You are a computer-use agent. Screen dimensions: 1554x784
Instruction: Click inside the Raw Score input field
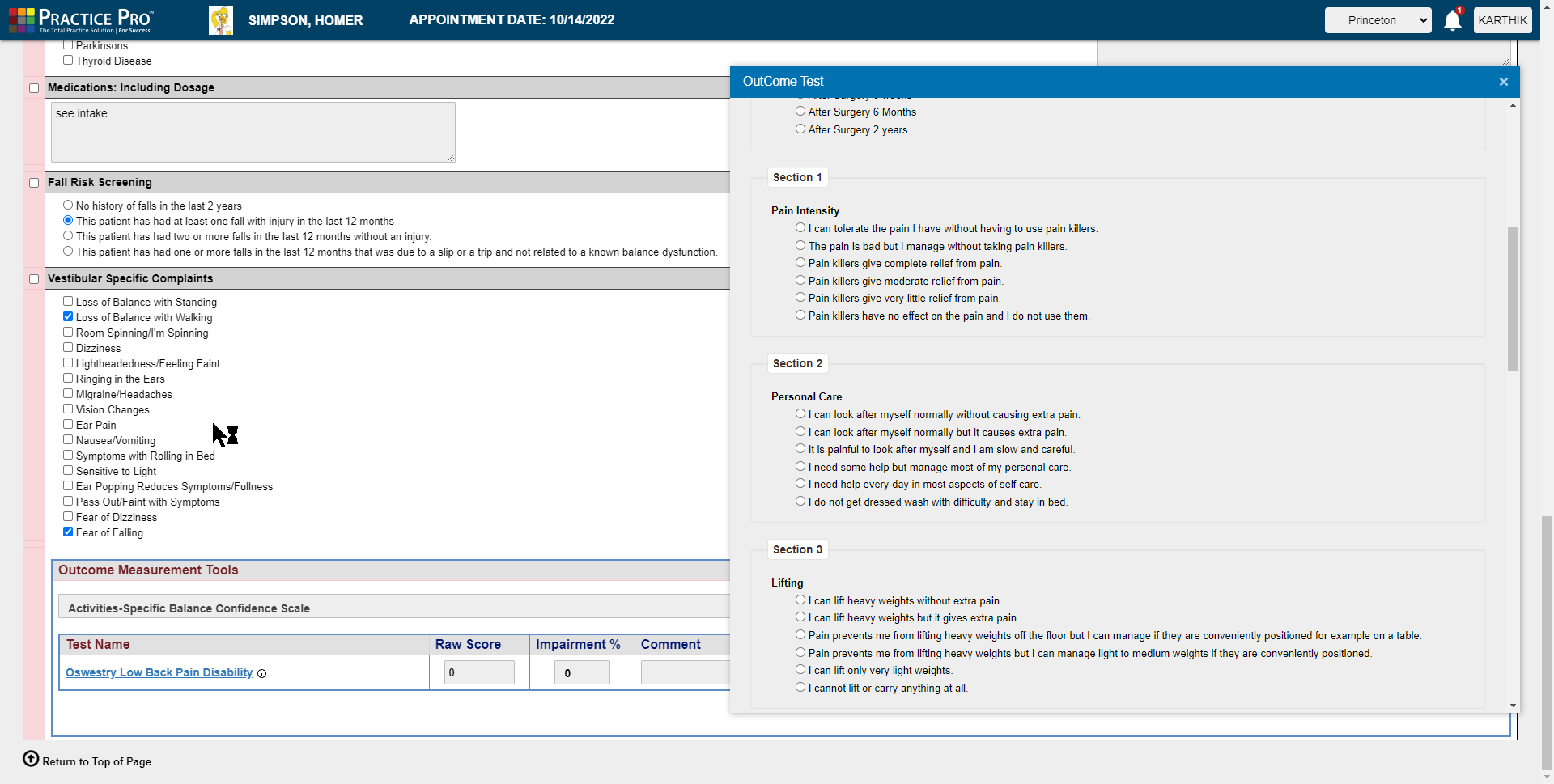(x=478, y=672)
